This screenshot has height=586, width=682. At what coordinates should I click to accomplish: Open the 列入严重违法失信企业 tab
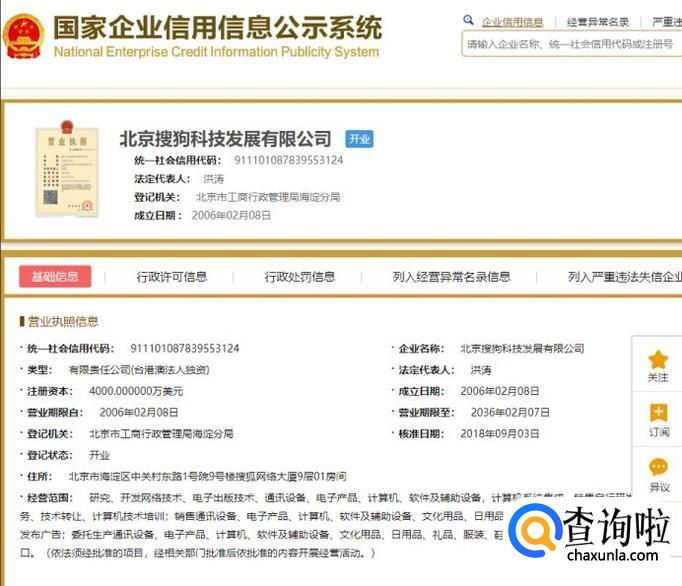coord(625,277)
